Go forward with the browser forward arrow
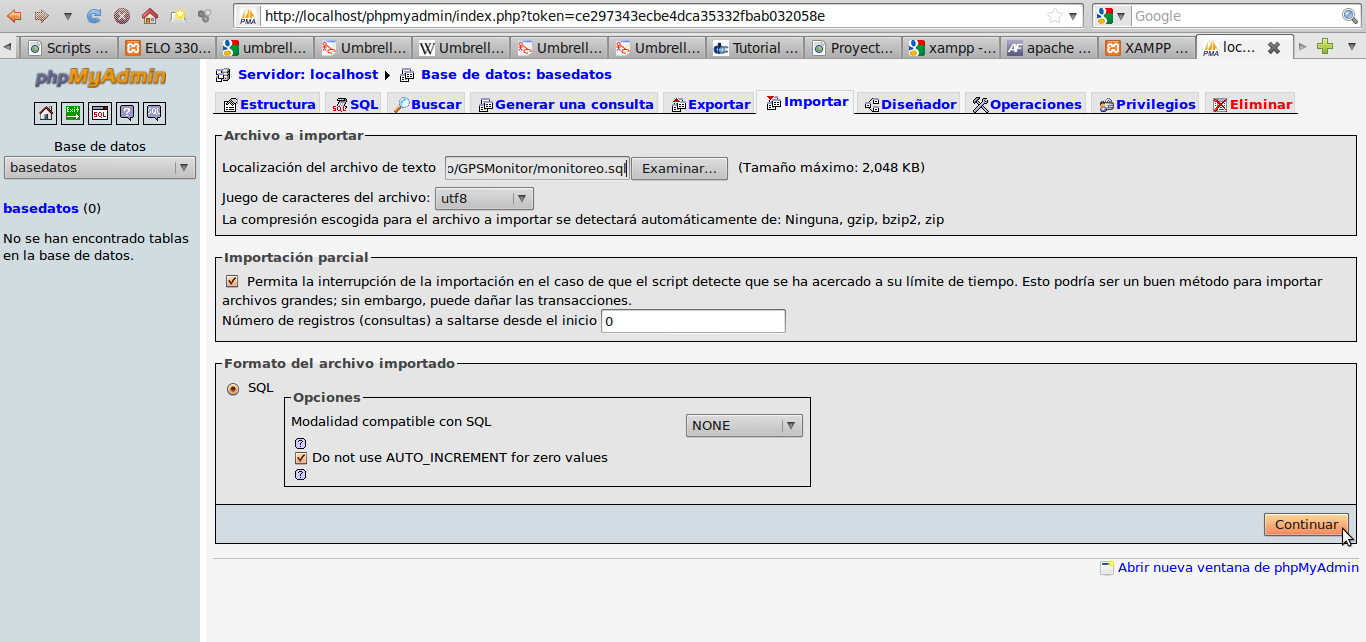 coord(41,16)
